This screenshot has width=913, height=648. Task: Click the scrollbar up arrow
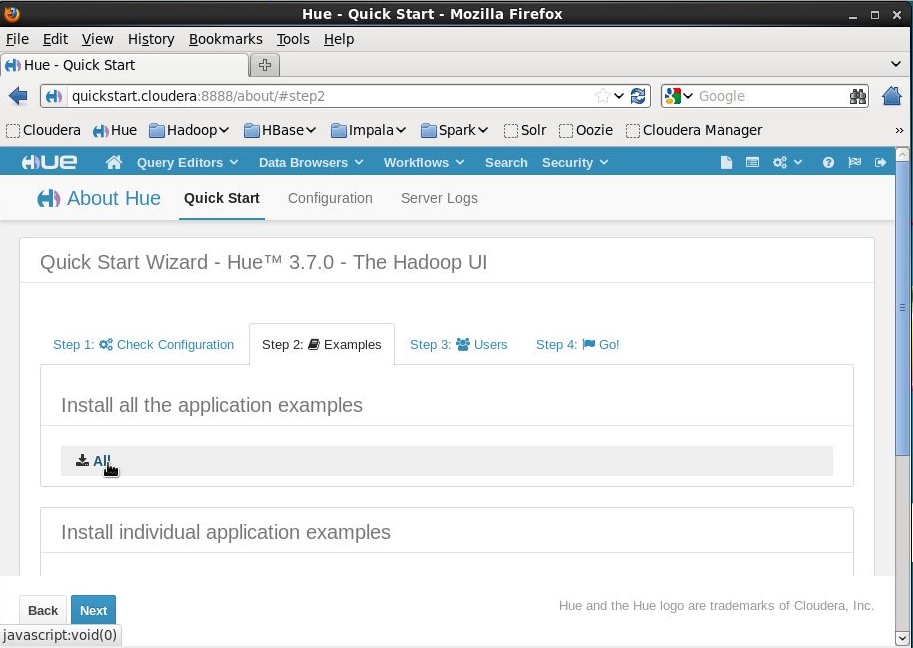(x=903, y=154)
